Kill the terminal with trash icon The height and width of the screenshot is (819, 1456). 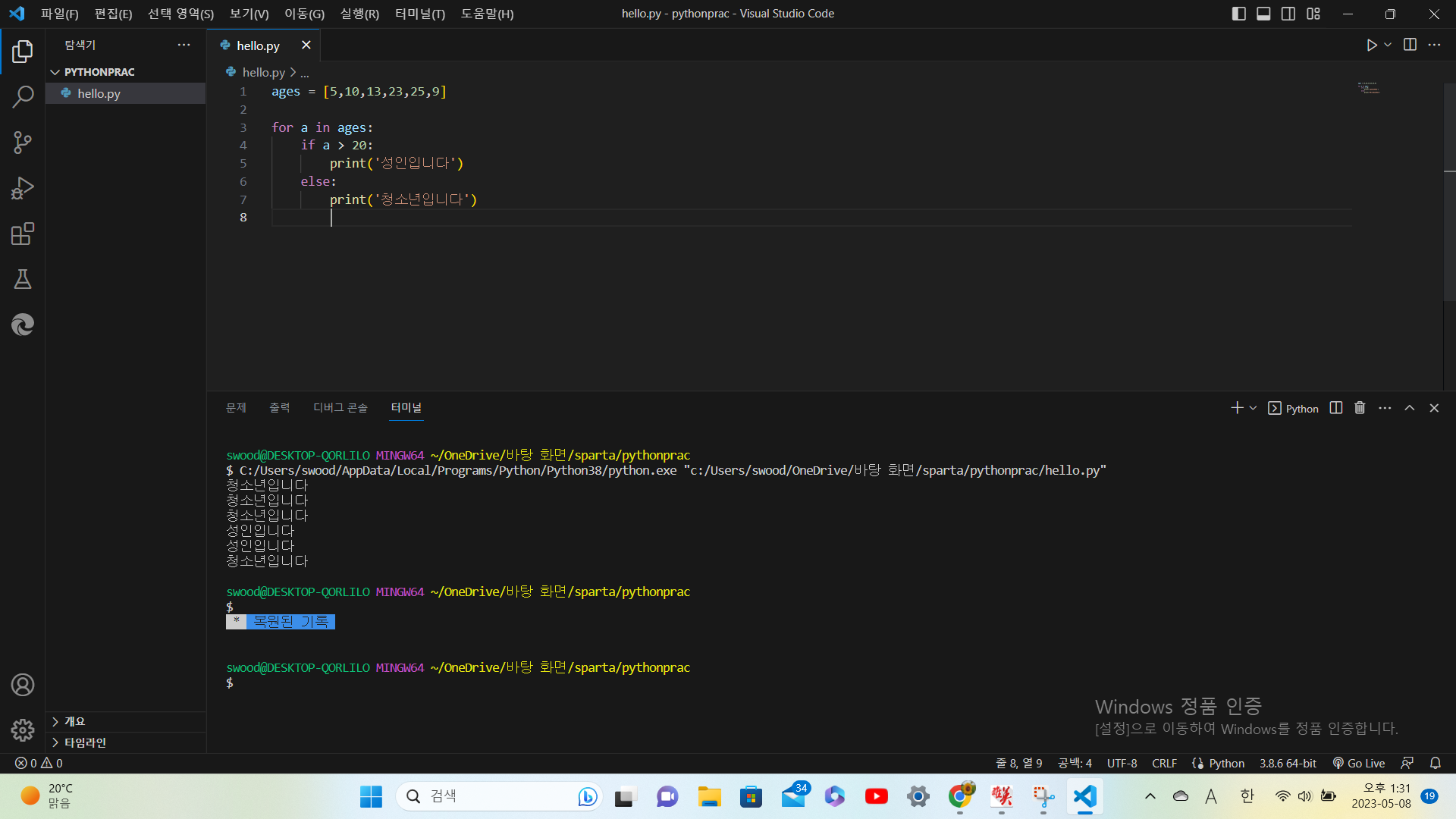(x=1360, y=408)
